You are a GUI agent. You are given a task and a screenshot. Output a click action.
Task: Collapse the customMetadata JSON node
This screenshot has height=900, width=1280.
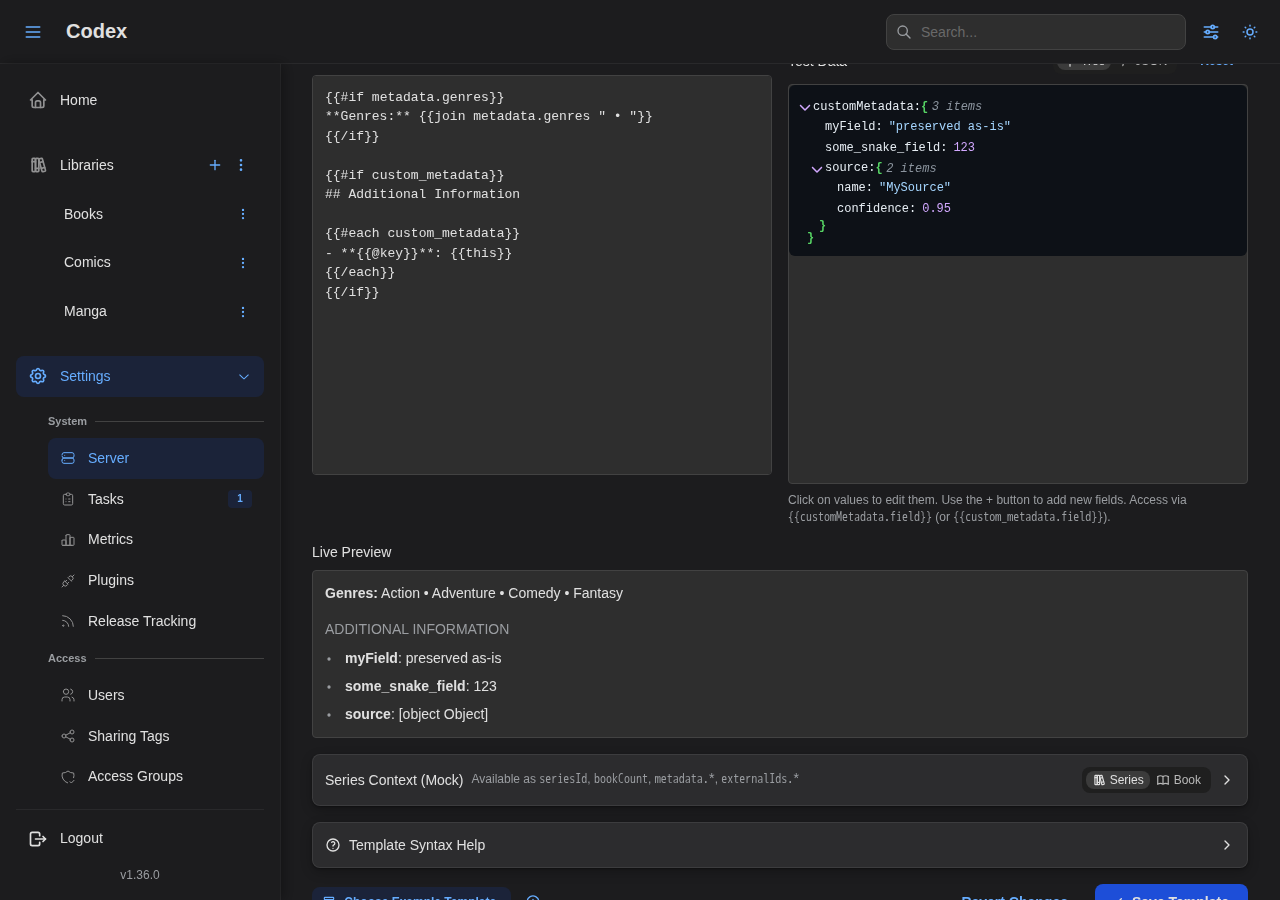[805, 107]
